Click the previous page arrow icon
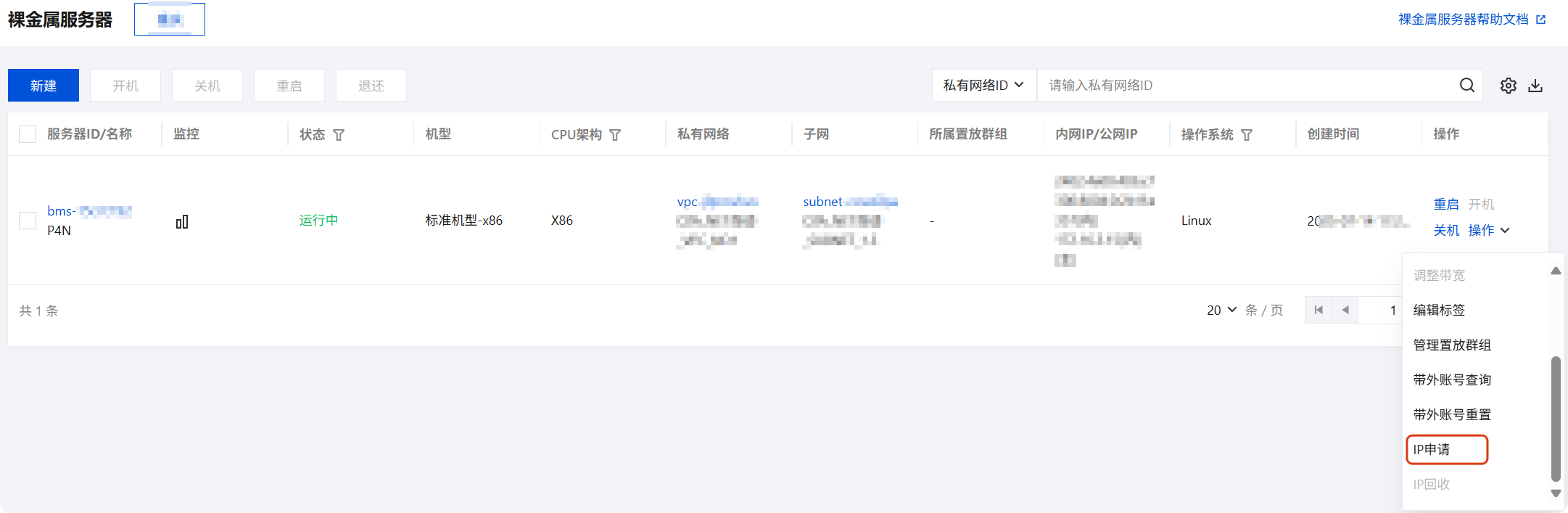This screenshot has height=513, width=1568. click(1345, 311)
